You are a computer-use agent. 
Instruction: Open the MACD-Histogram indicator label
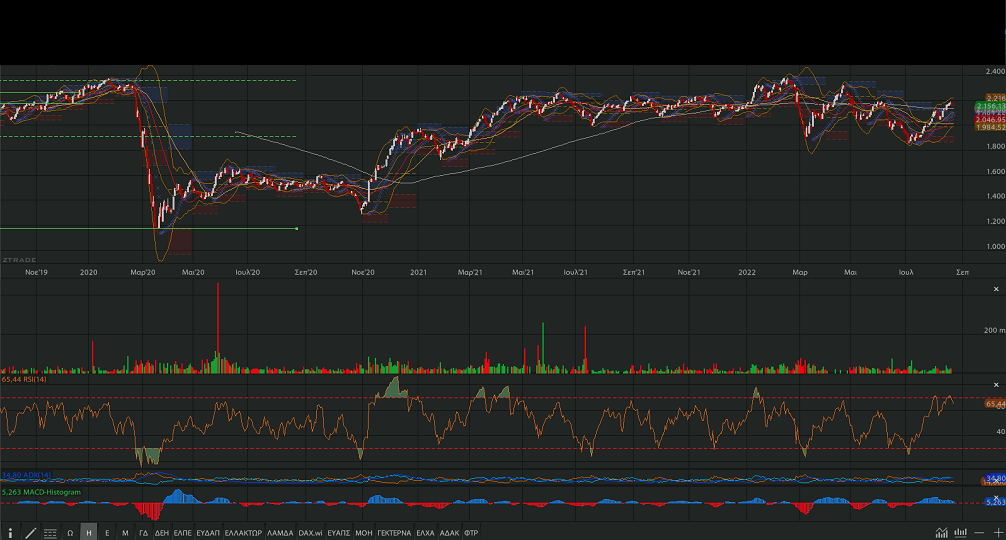46,492
